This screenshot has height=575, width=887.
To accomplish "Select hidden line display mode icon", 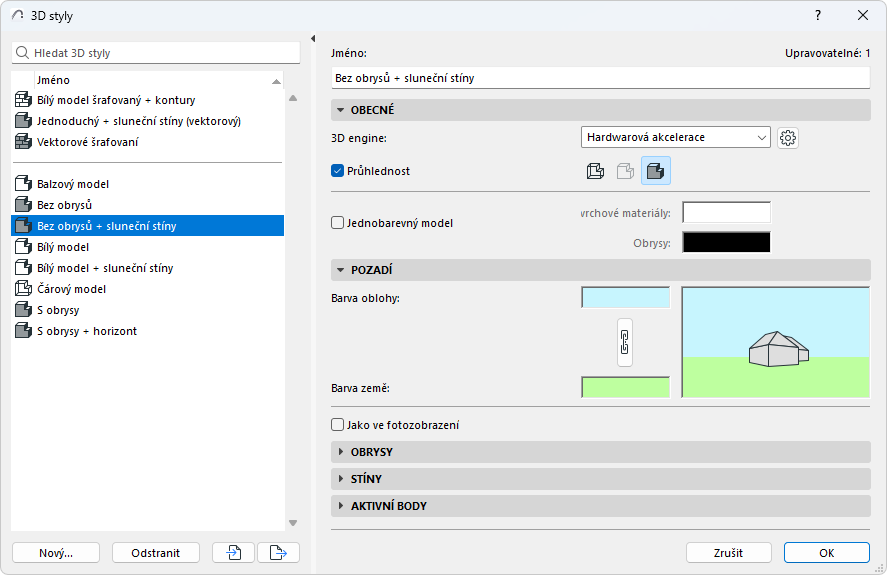I will tap(625, 171).
